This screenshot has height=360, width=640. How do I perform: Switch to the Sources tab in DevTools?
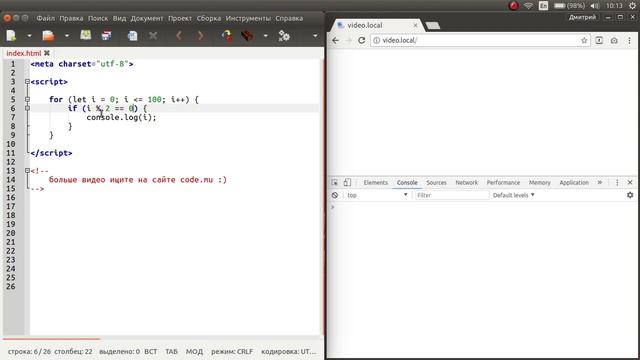(x=436, y=182)
